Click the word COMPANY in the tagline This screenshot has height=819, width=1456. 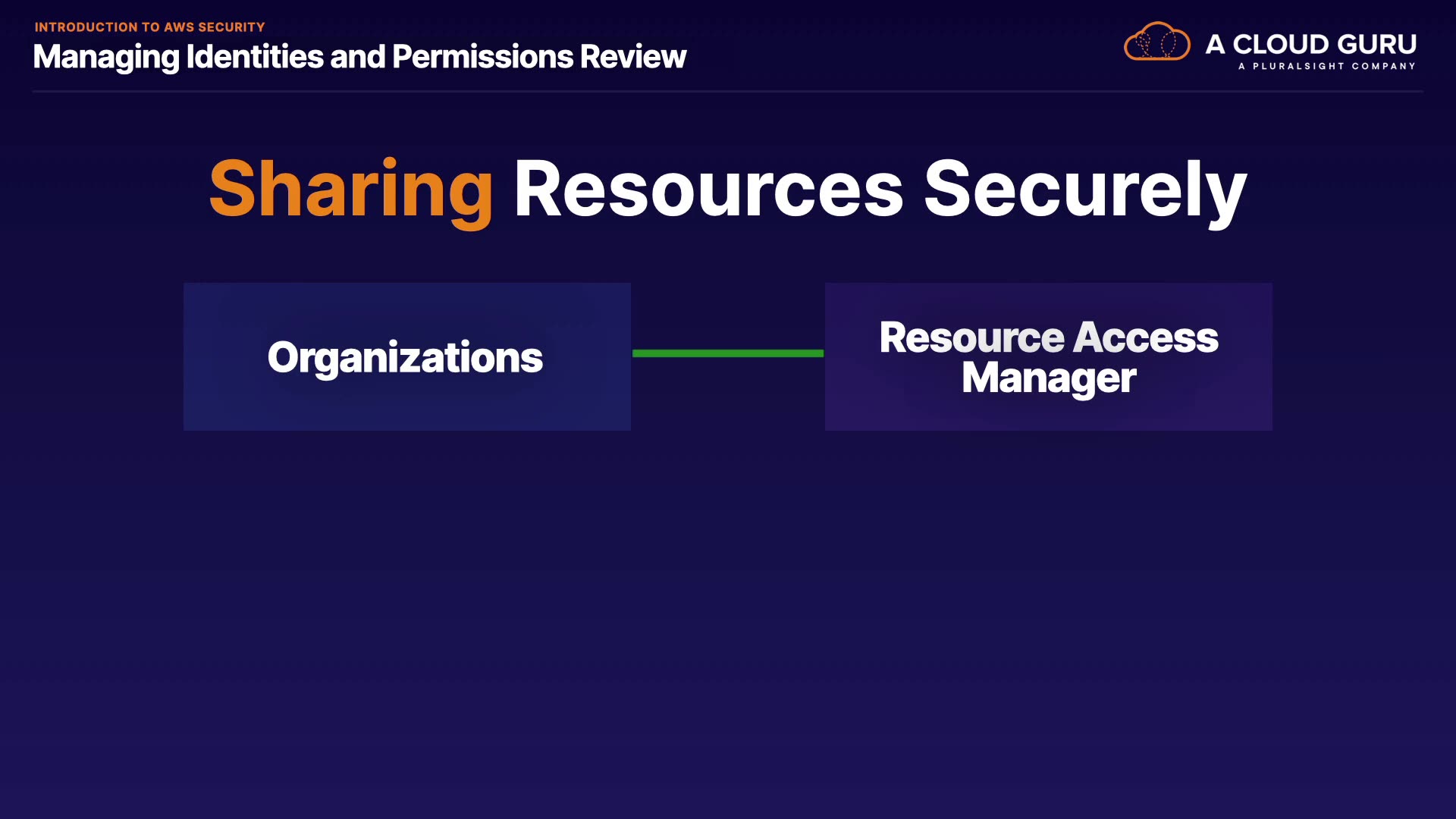tap(1383, 66)
